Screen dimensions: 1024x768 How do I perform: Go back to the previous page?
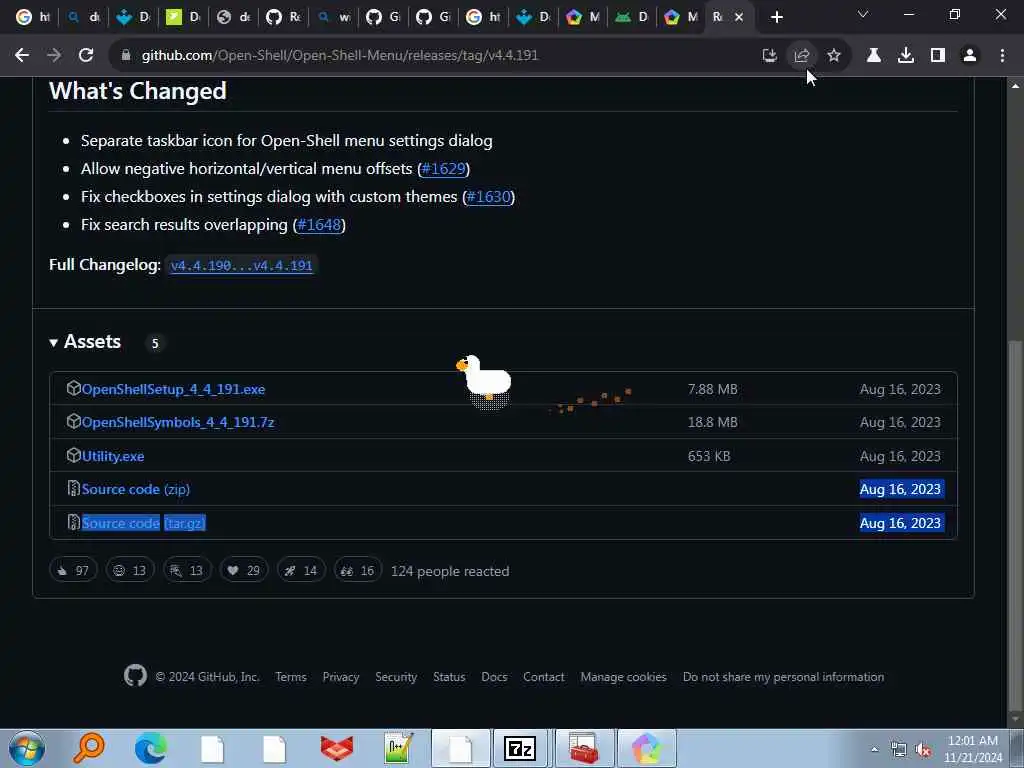22,56
